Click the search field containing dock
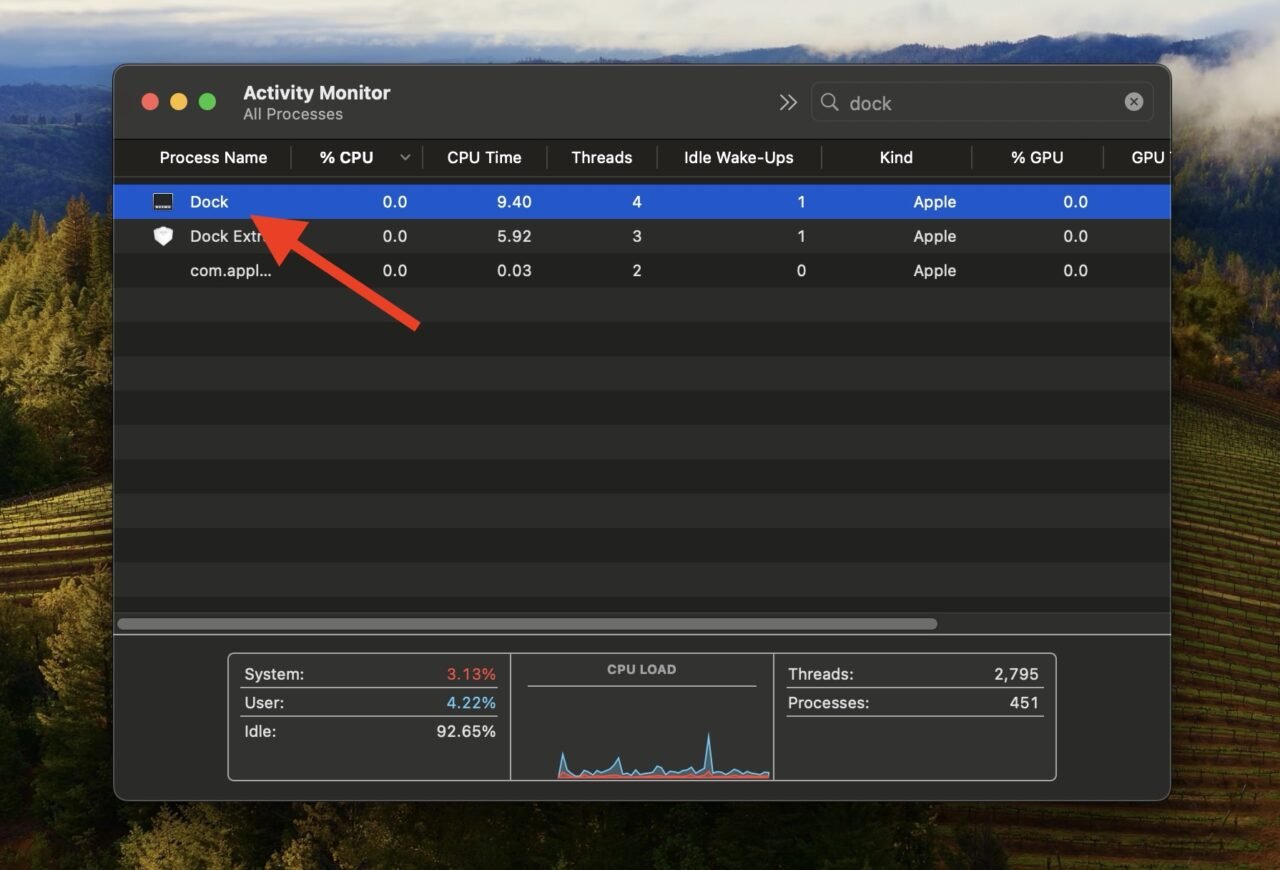Screen dimensions: 1280x870 tap(982, 102)
